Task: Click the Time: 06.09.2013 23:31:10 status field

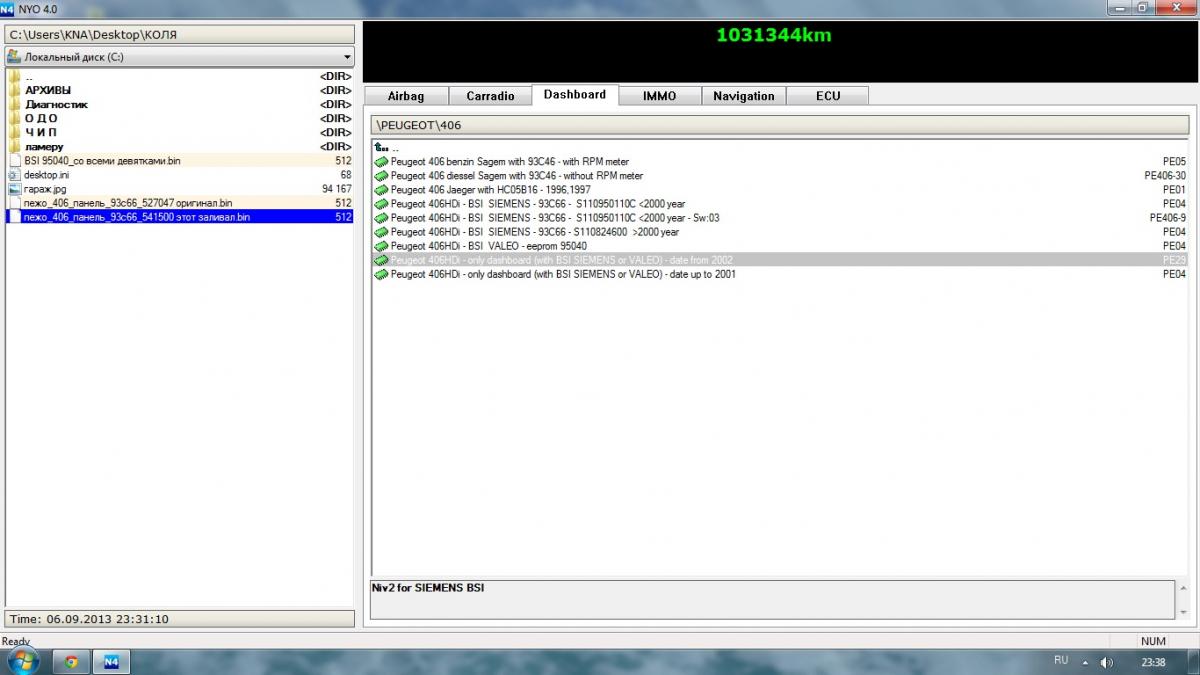Action: [180, 619]
